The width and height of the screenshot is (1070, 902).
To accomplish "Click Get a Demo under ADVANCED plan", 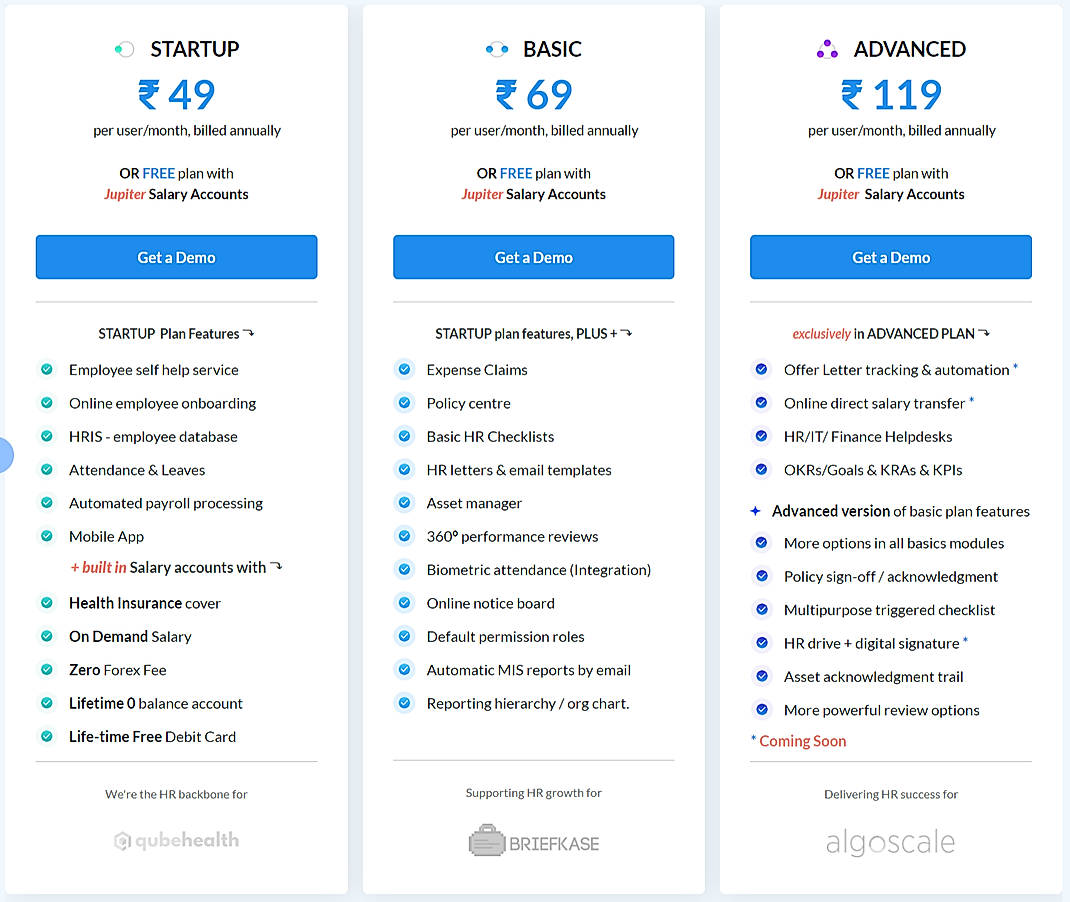I will pos(890,257).
